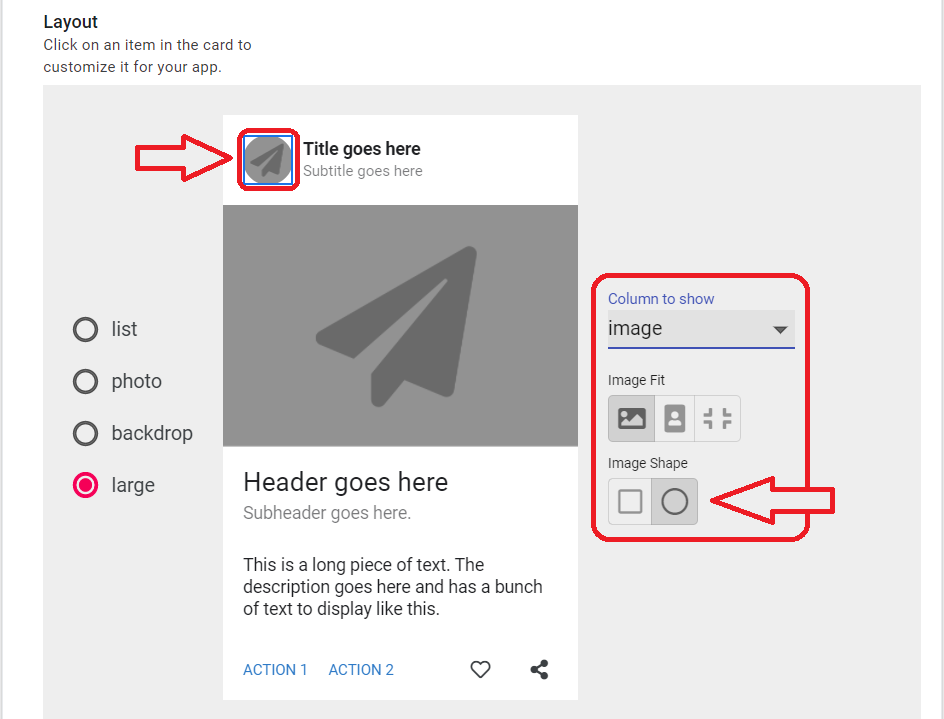Image resolution: width=944 pixels, height=719 pixels.
Task: Select the backdrop layout radio button
Action: tap(85, 434)
